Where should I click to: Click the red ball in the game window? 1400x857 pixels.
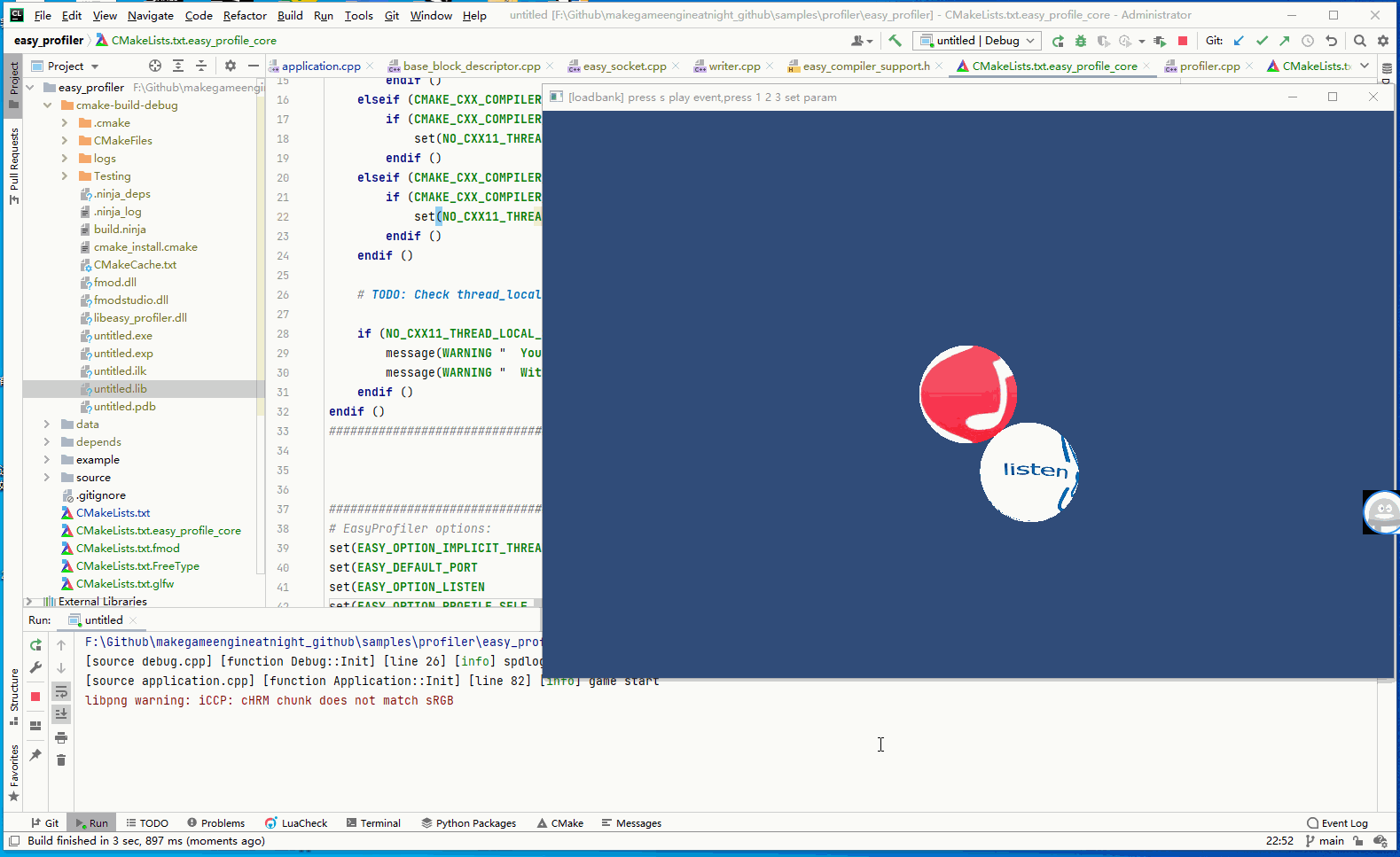967,394
